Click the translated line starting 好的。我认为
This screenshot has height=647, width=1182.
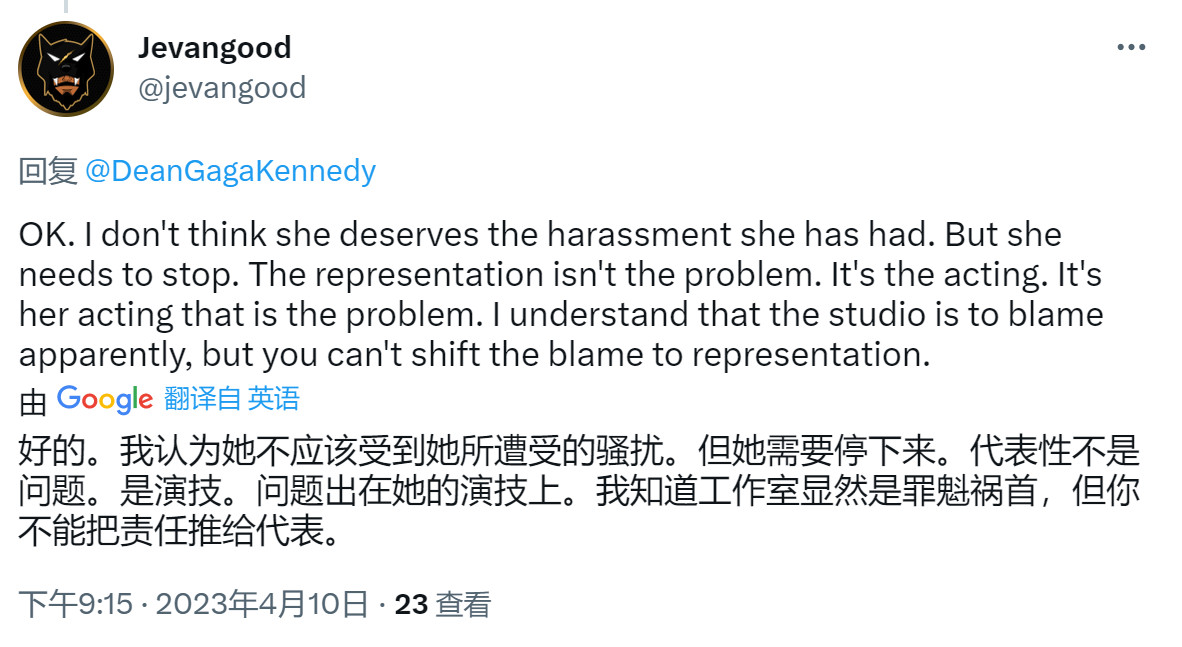point(579,451)
